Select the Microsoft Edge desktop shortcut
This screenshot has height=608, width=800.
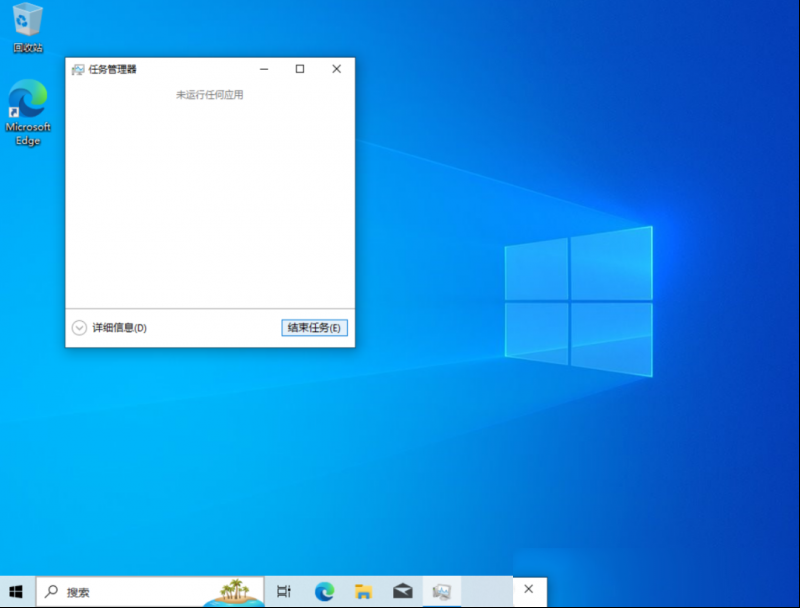(28, 112)
